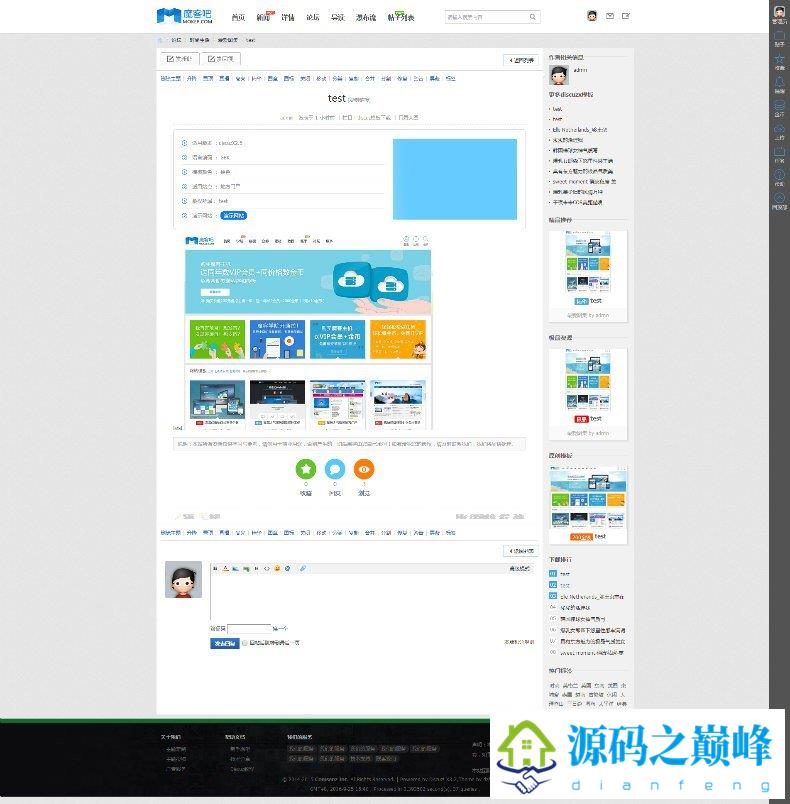Open the 首页 navigation item
790x804 pixels.
(238, 17)
